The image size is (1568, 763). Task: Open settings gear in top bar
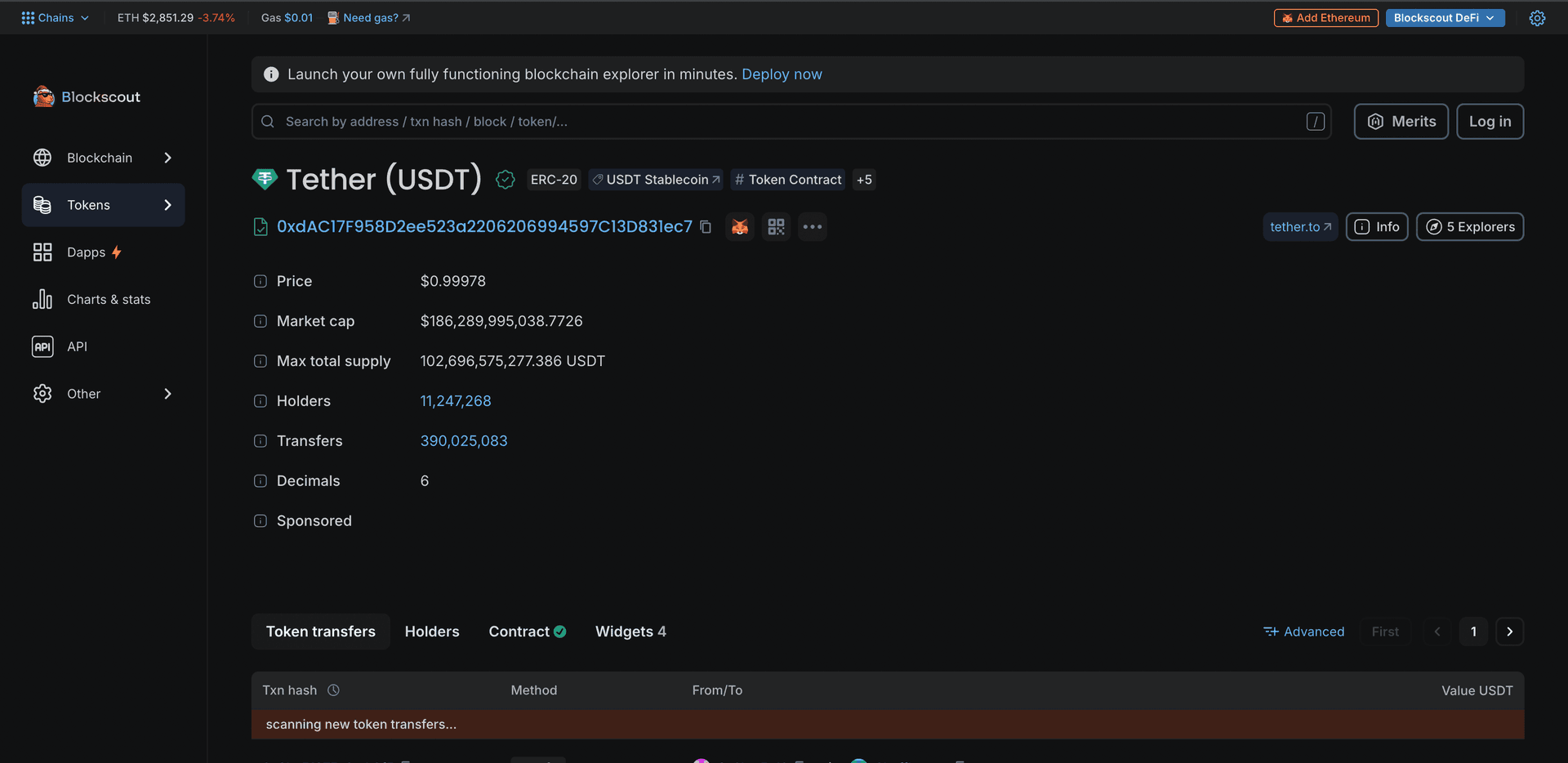pyautogui.click(x=1537, y=18)
